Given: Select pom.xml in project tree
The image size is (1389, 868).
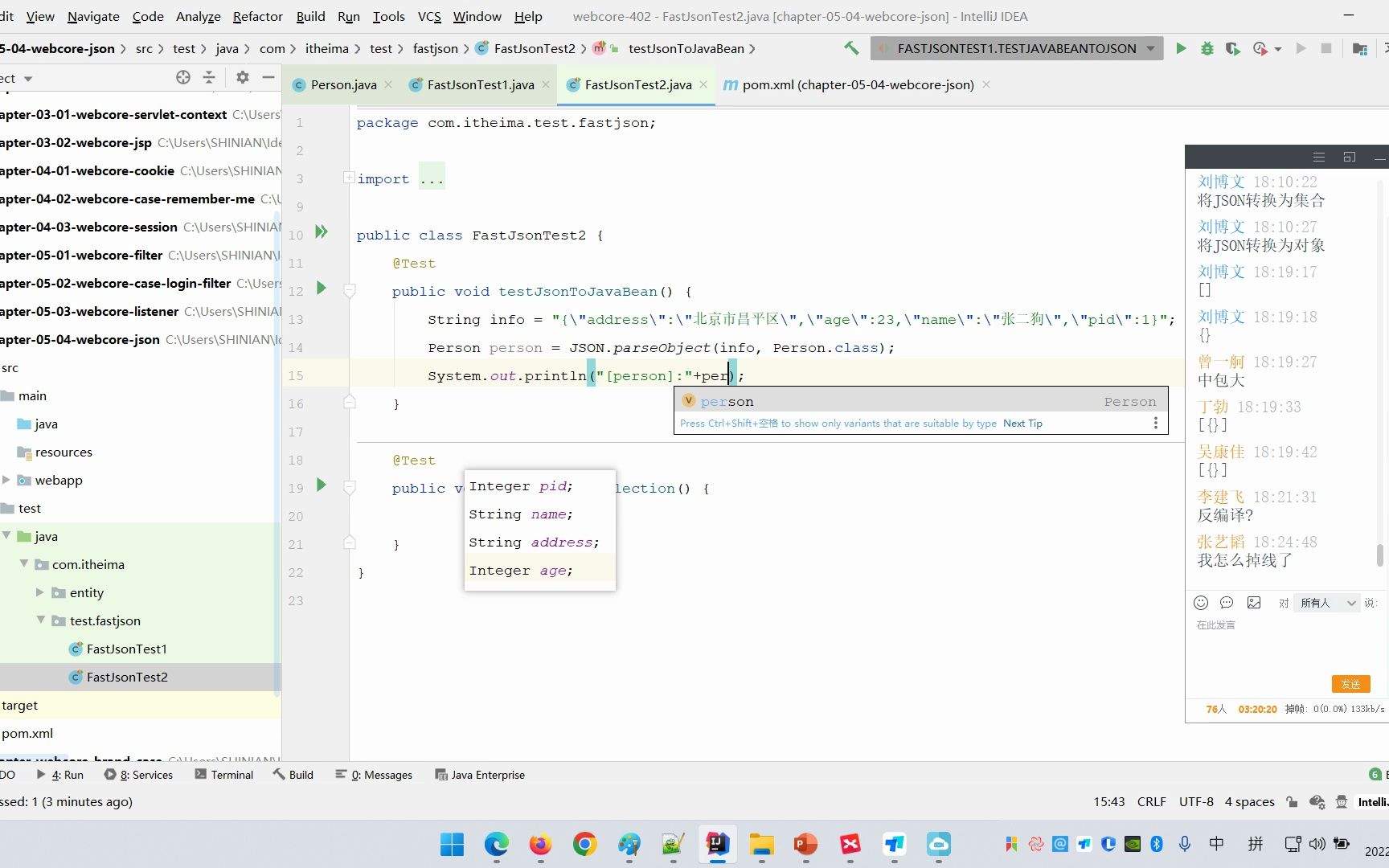Looking at the screenshot, I should [x=27, y=733].
